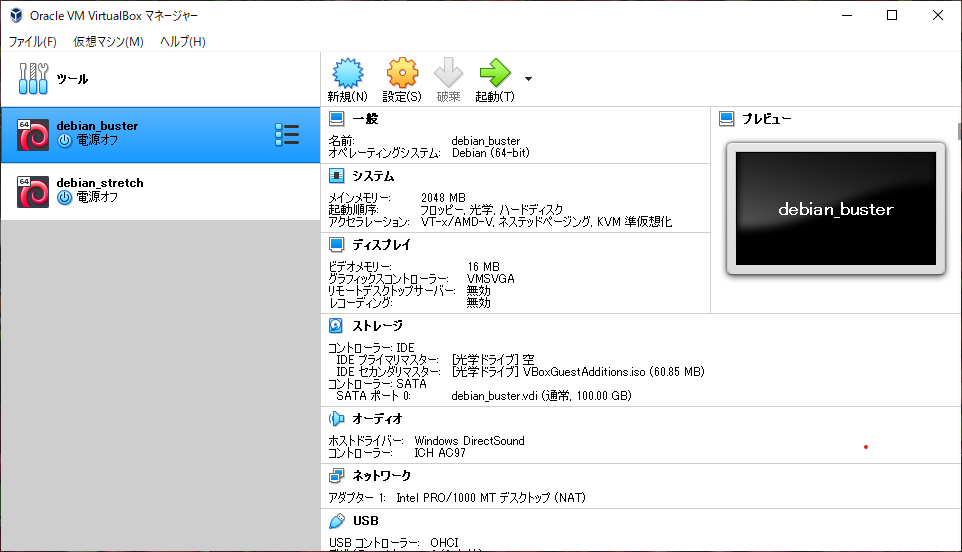Viewport: 962px width, 552px height.
Task: Click the 16 MB video memory value
Action: coord(483,267)
